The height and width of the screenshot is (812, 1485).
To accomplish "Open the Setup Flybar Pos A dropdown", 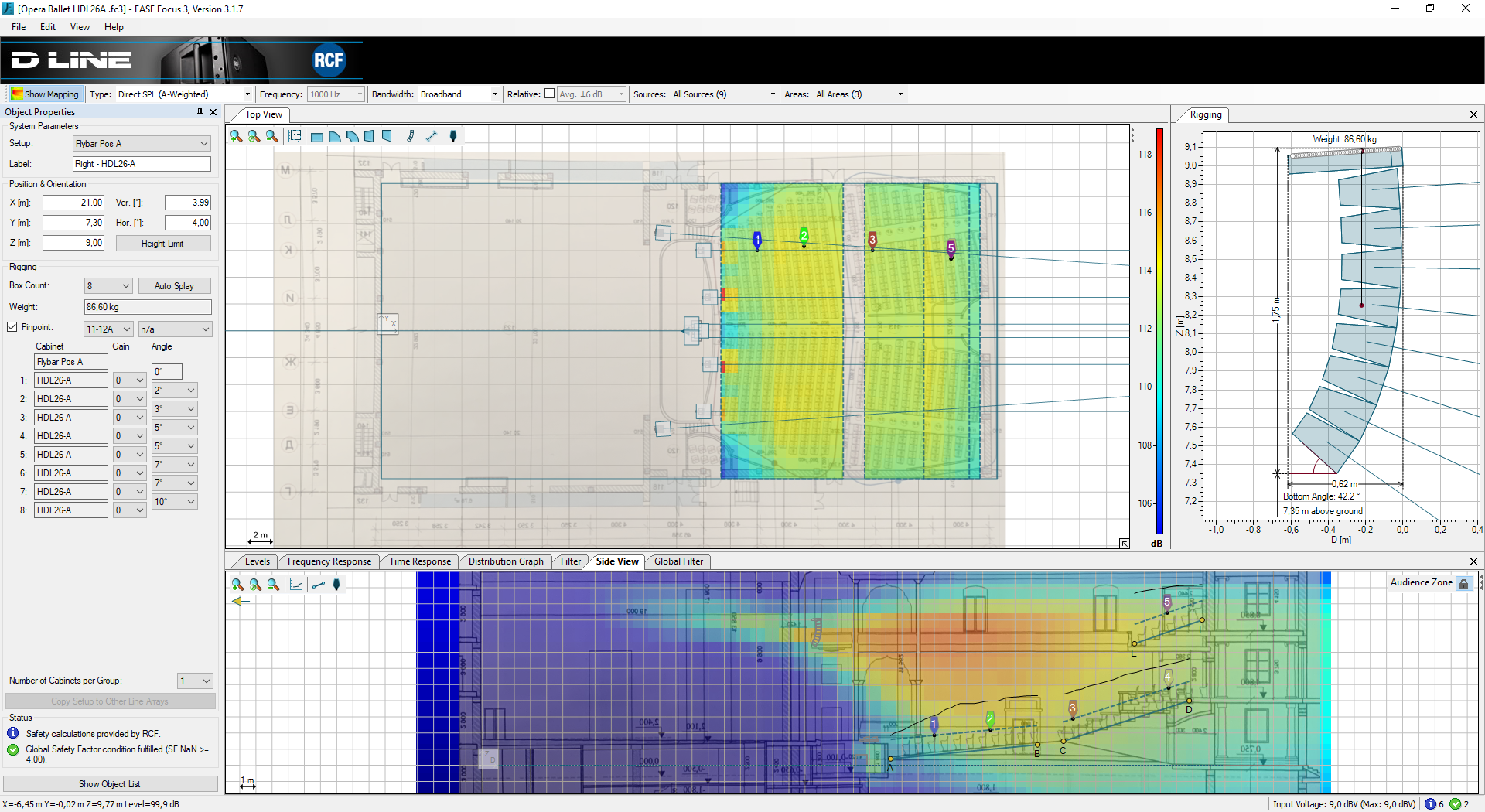I will point(142,144).
